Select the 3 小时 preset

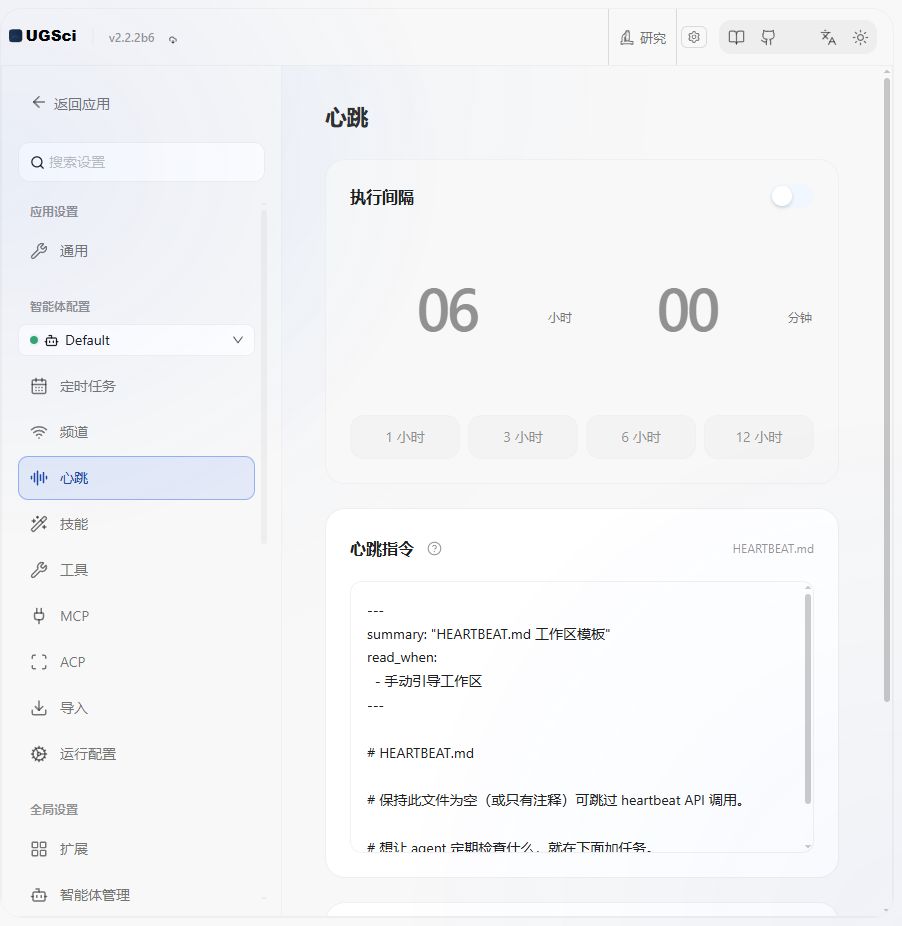pyautogui.click(x=523, y=437)
